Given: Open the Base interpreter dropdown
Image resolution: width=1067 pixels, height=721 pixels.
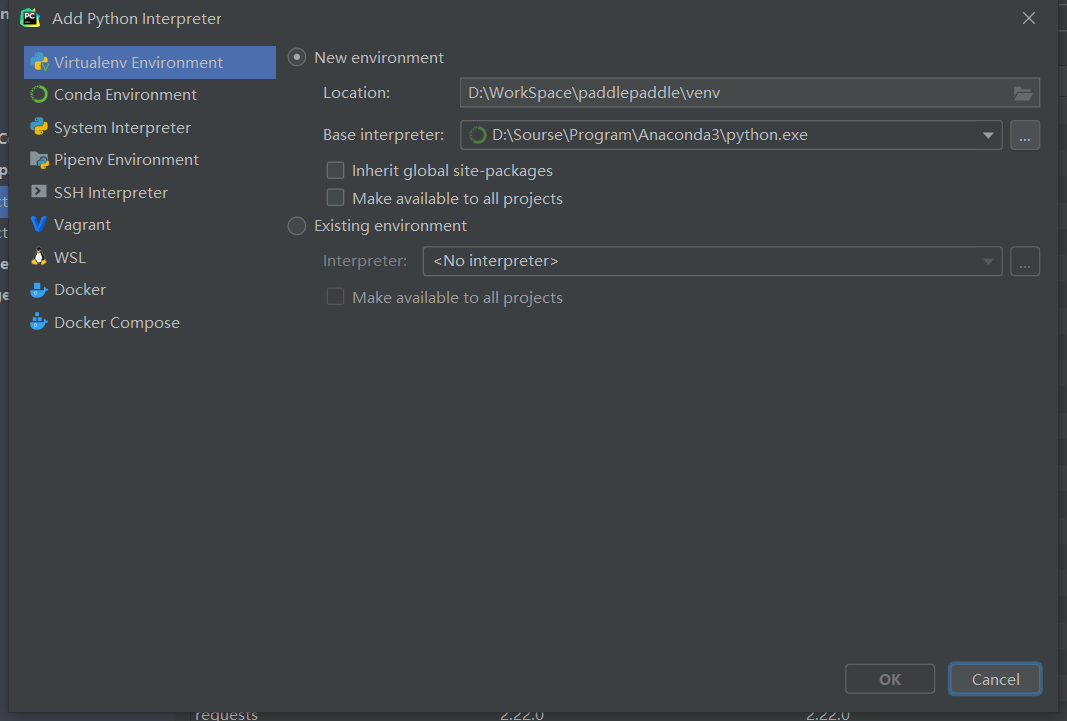Looking at the screenshot, I should coord(988,134).
